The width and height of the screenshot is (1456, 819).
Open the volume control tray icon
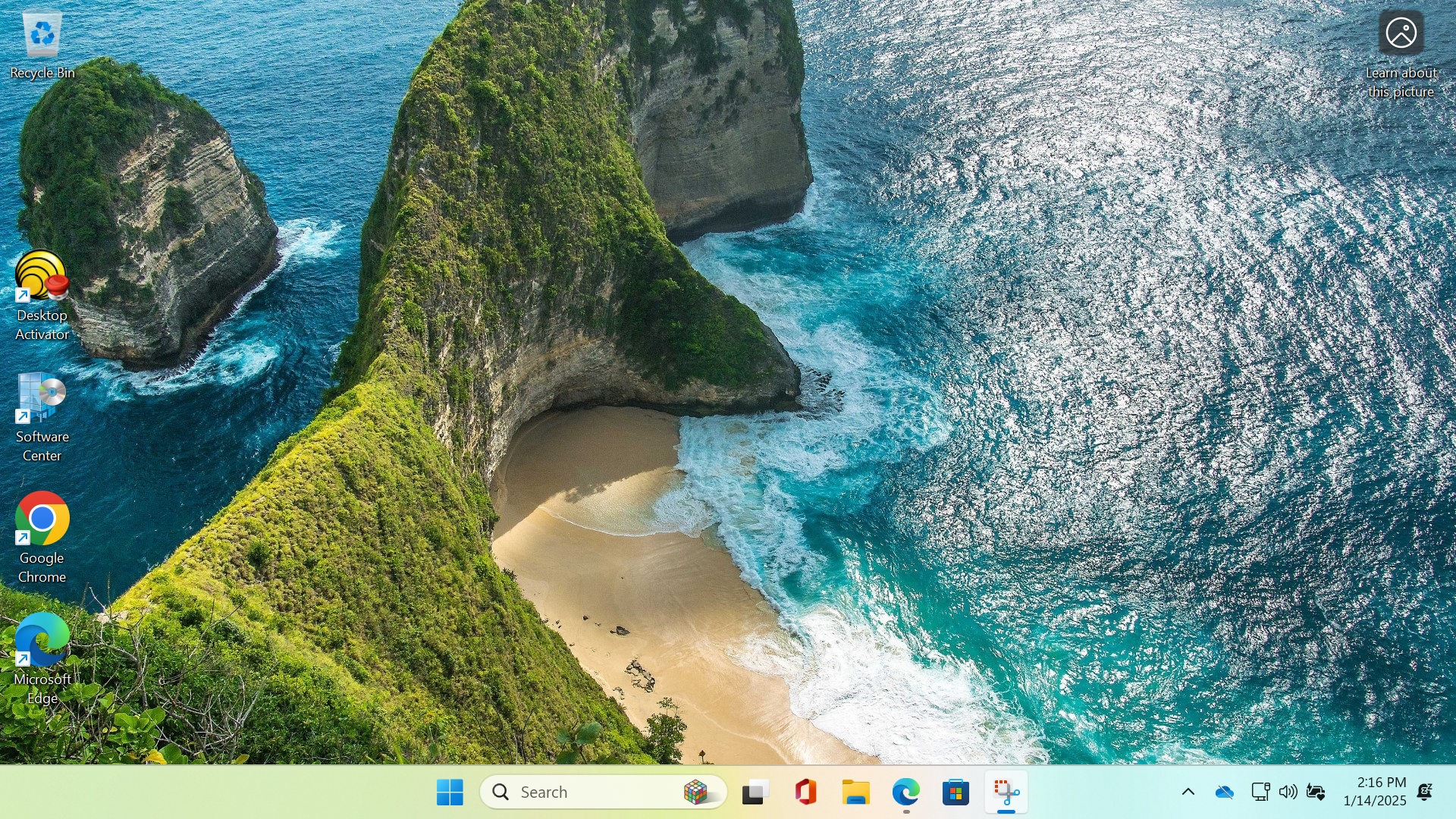1288,792
